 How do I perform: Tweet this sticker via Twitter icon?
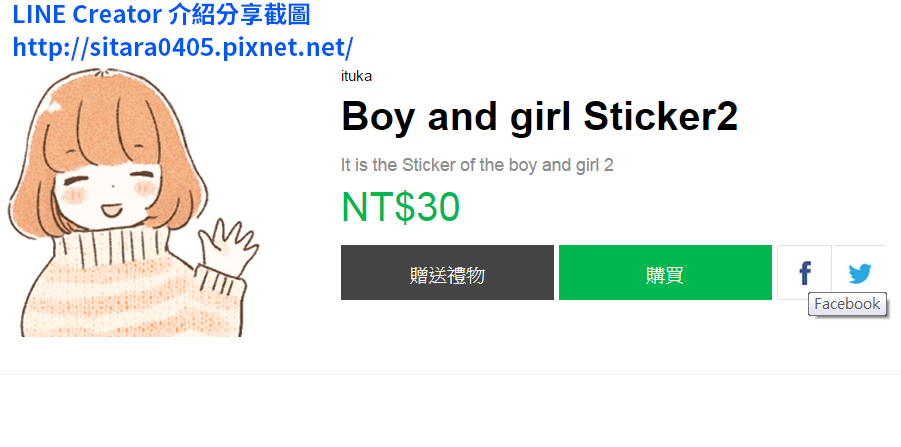(860, 273)
